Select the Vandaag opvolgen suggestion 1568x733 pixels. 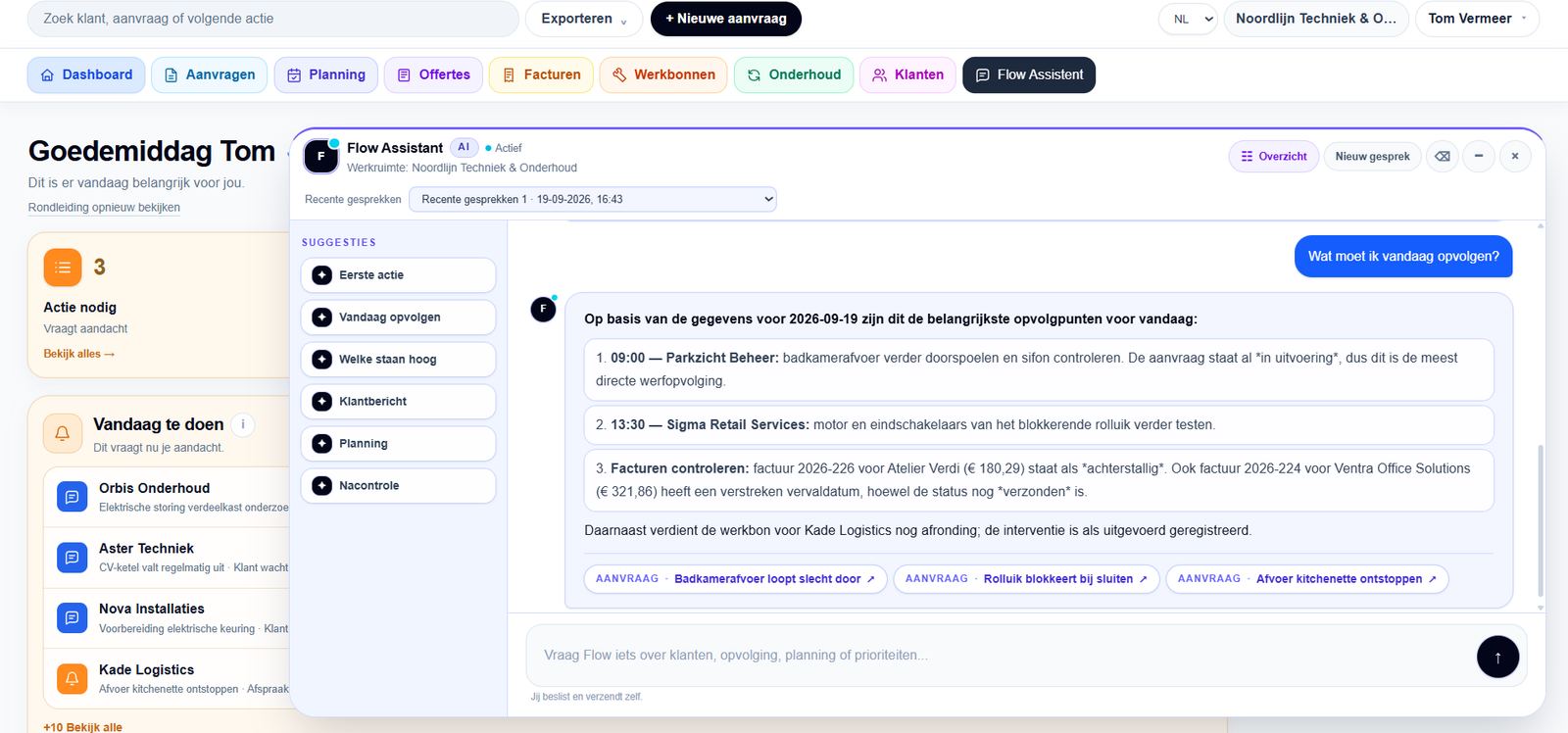coord(398,318)
